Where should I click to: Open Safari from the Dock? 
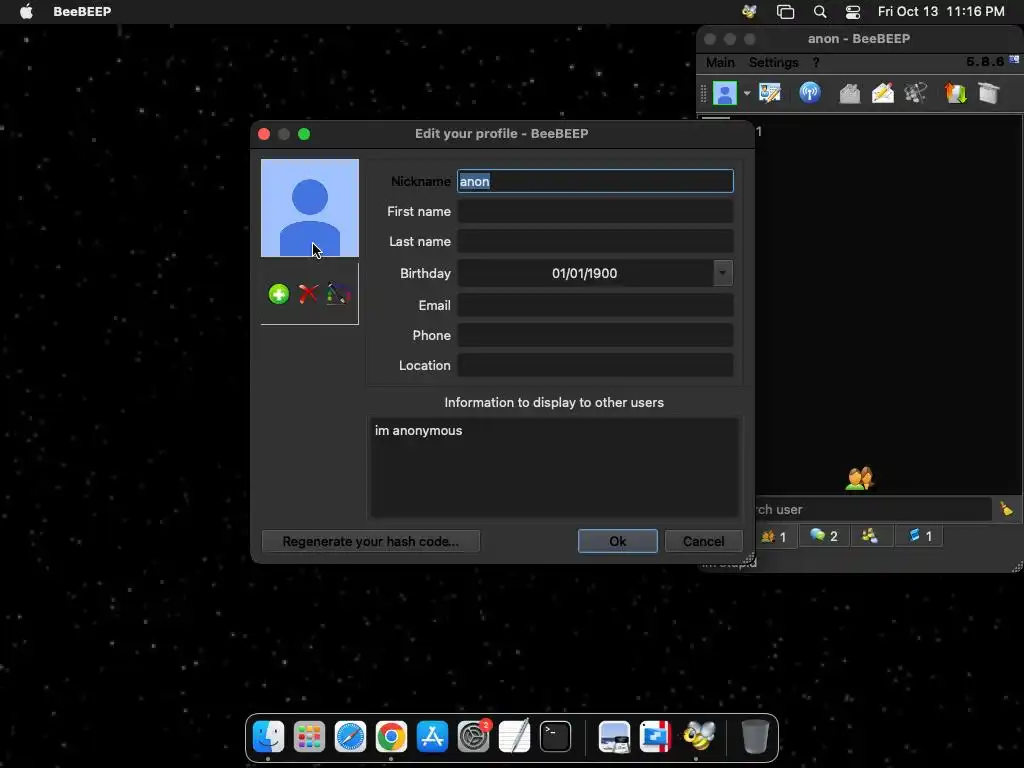click(x=351, y=737)
